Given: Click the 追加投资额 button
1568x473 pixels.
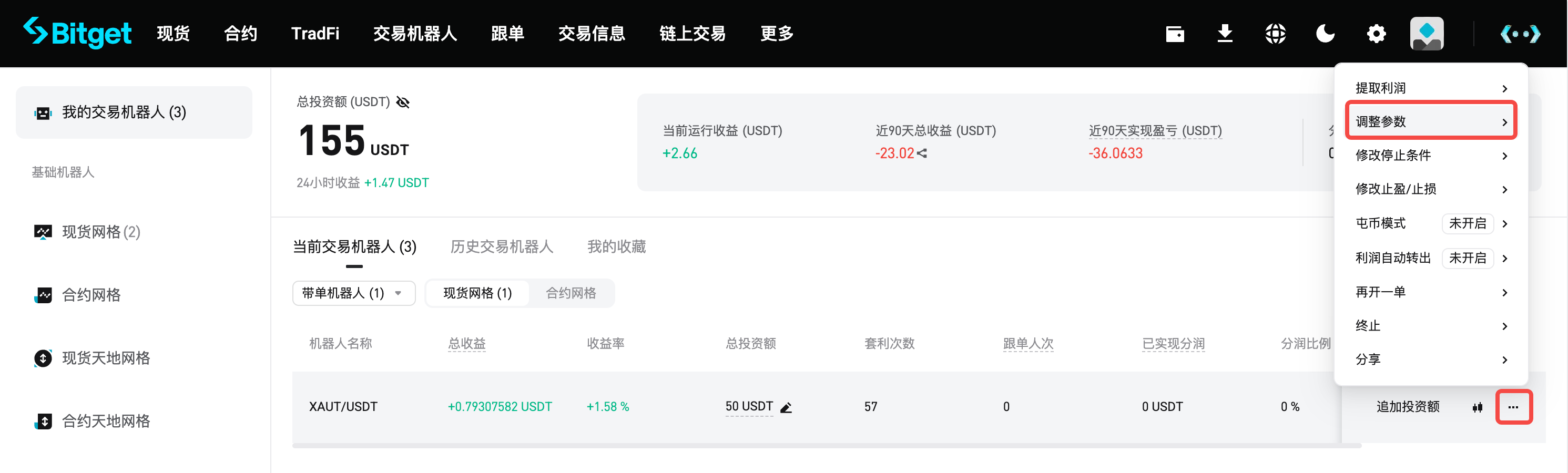Looking at the screenshot, I should [x=1407, y=407].
